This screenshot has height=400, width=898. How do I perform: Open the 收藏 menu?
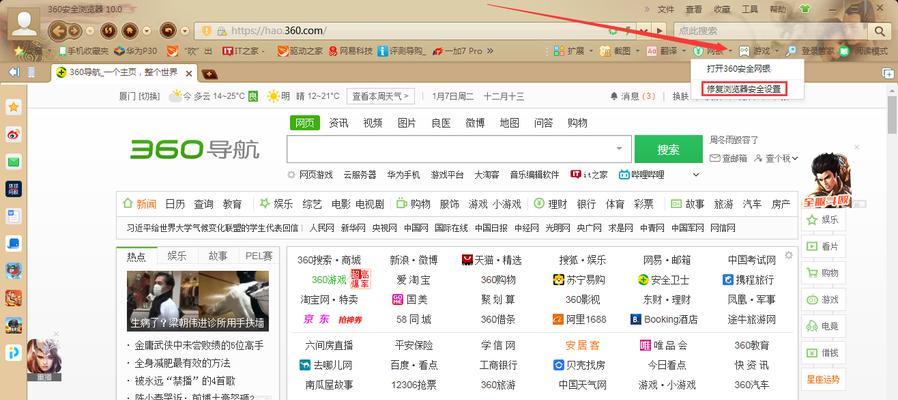pos(722,9)
